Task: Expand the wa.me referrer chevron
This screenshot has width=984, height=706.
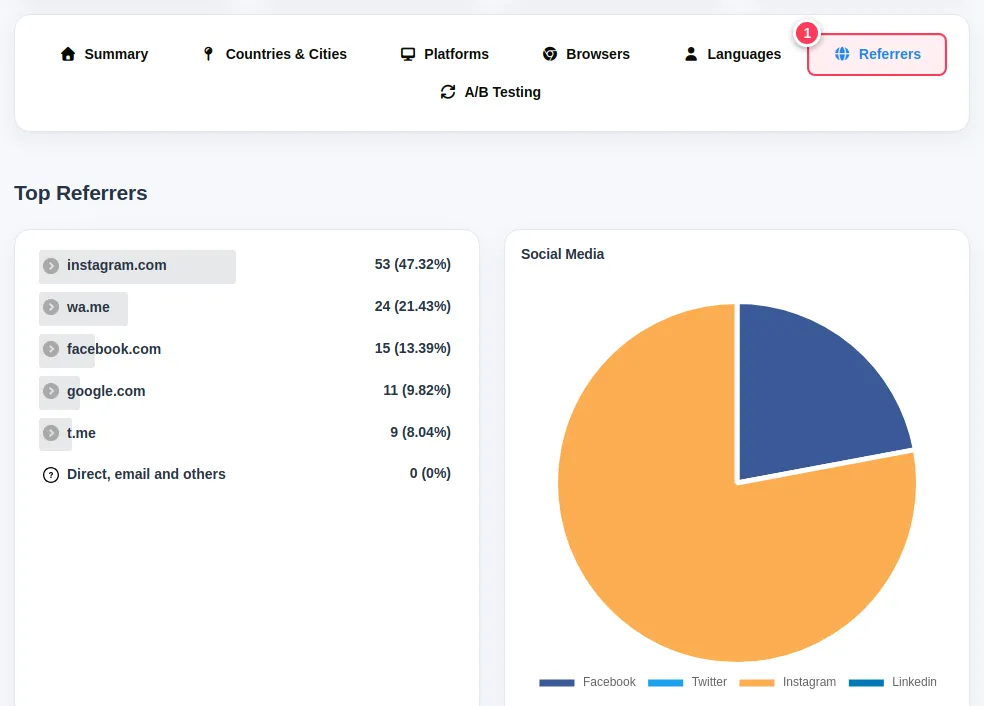Action: point(51,308)
